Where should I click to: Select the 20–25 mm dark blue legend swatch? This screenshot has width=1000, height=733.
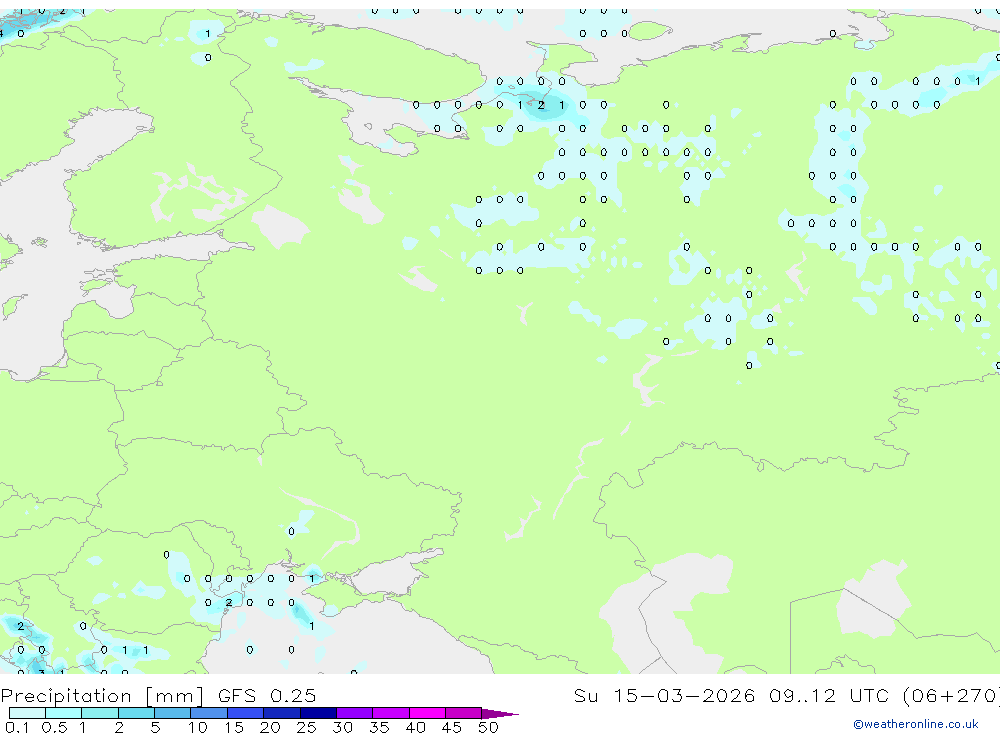[281, 713]
